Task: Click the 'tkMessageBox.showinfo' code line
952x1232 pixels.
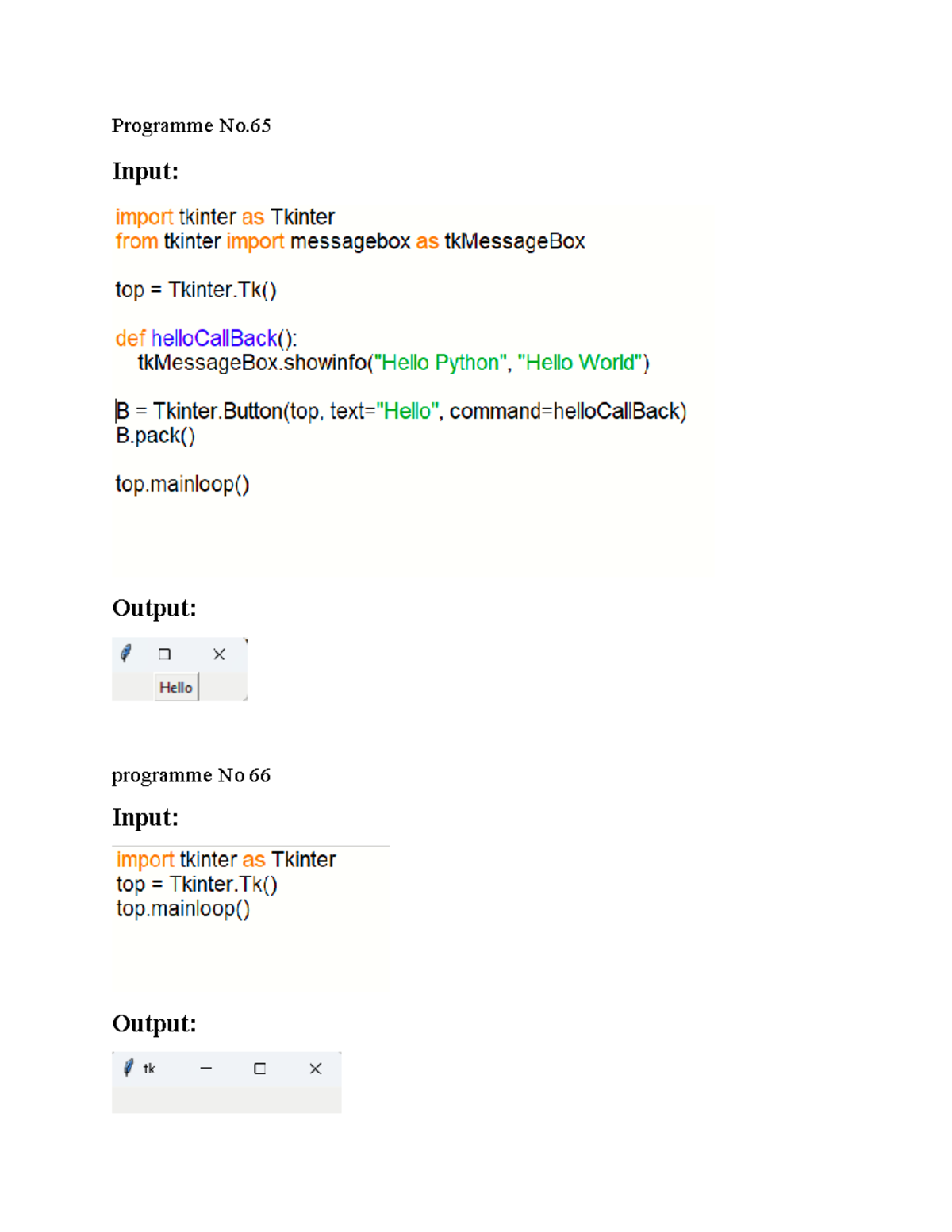Action: pos(393,363)
